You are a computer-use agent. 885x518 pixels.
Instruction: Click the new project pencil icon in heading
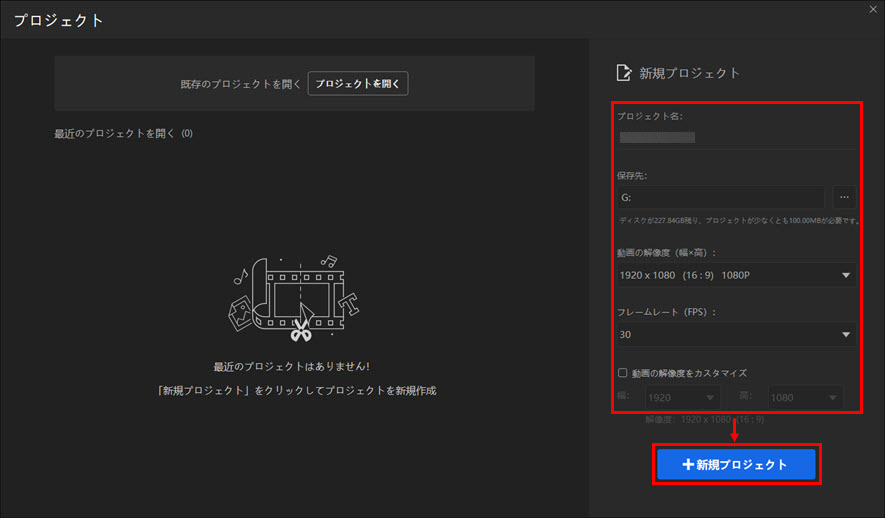tap(623, 73)
